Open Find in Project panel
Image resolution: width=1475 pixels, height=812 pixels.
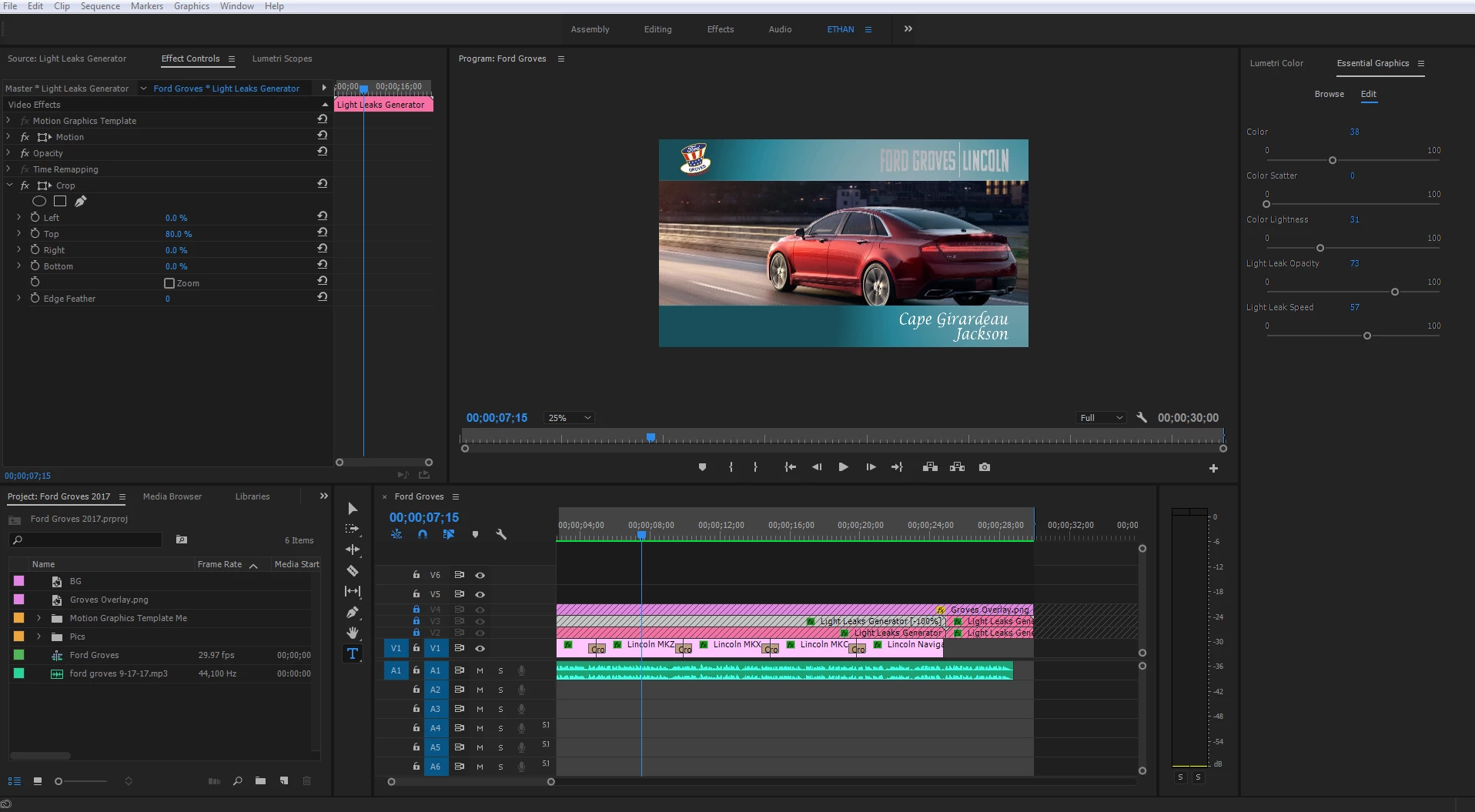238,781
